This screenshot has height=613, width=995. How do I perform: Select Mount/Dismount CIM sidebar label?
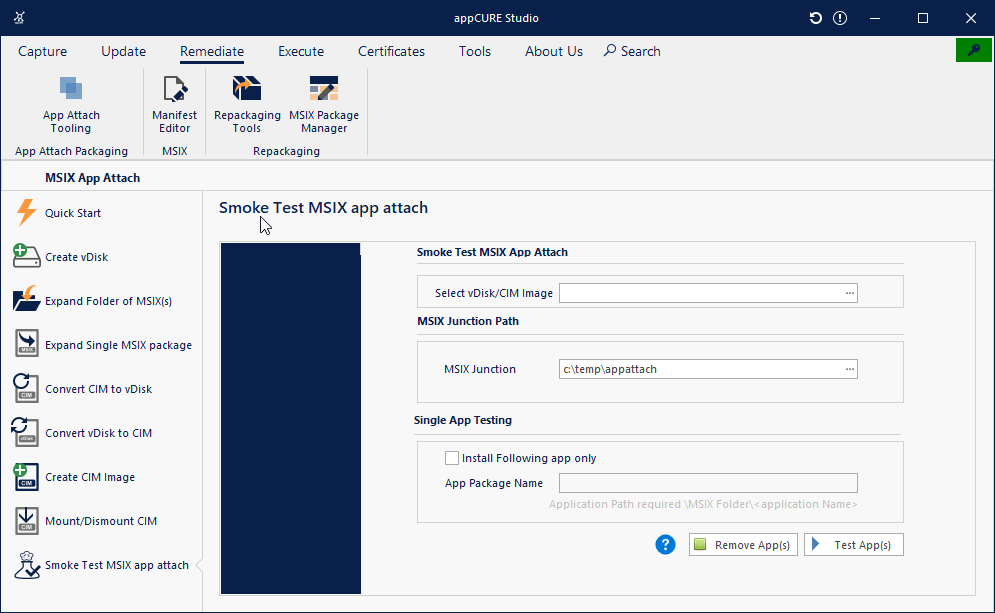tap(101, 521)
